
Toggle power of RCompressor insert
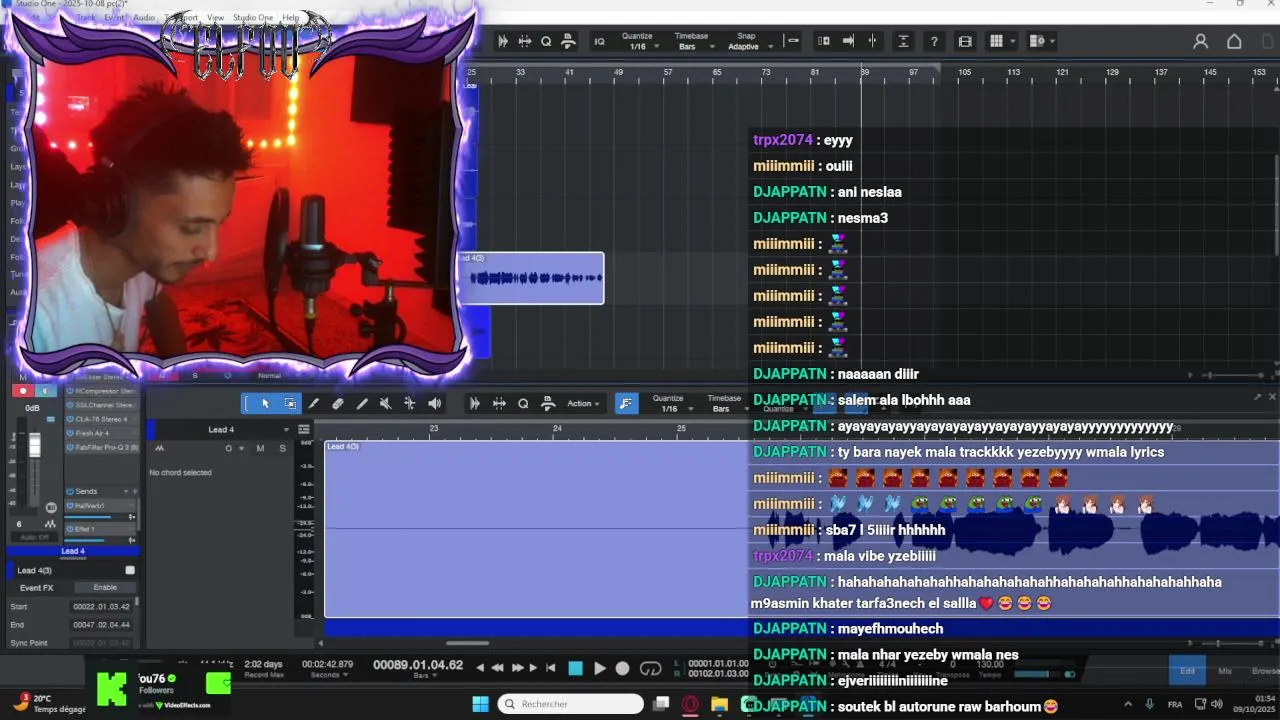click(70, 391)
